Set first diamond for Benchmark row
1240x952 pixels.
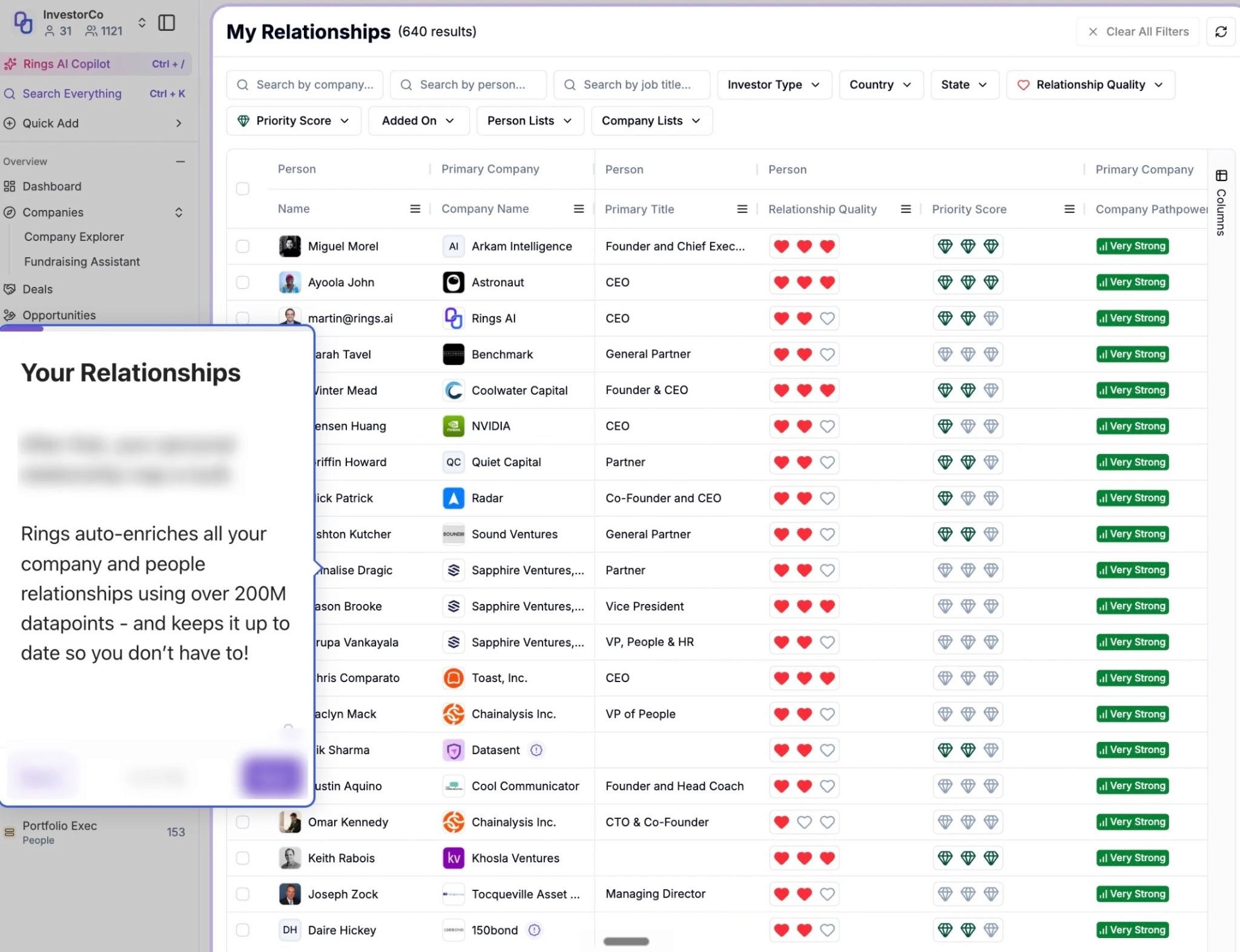coord(945,354)
